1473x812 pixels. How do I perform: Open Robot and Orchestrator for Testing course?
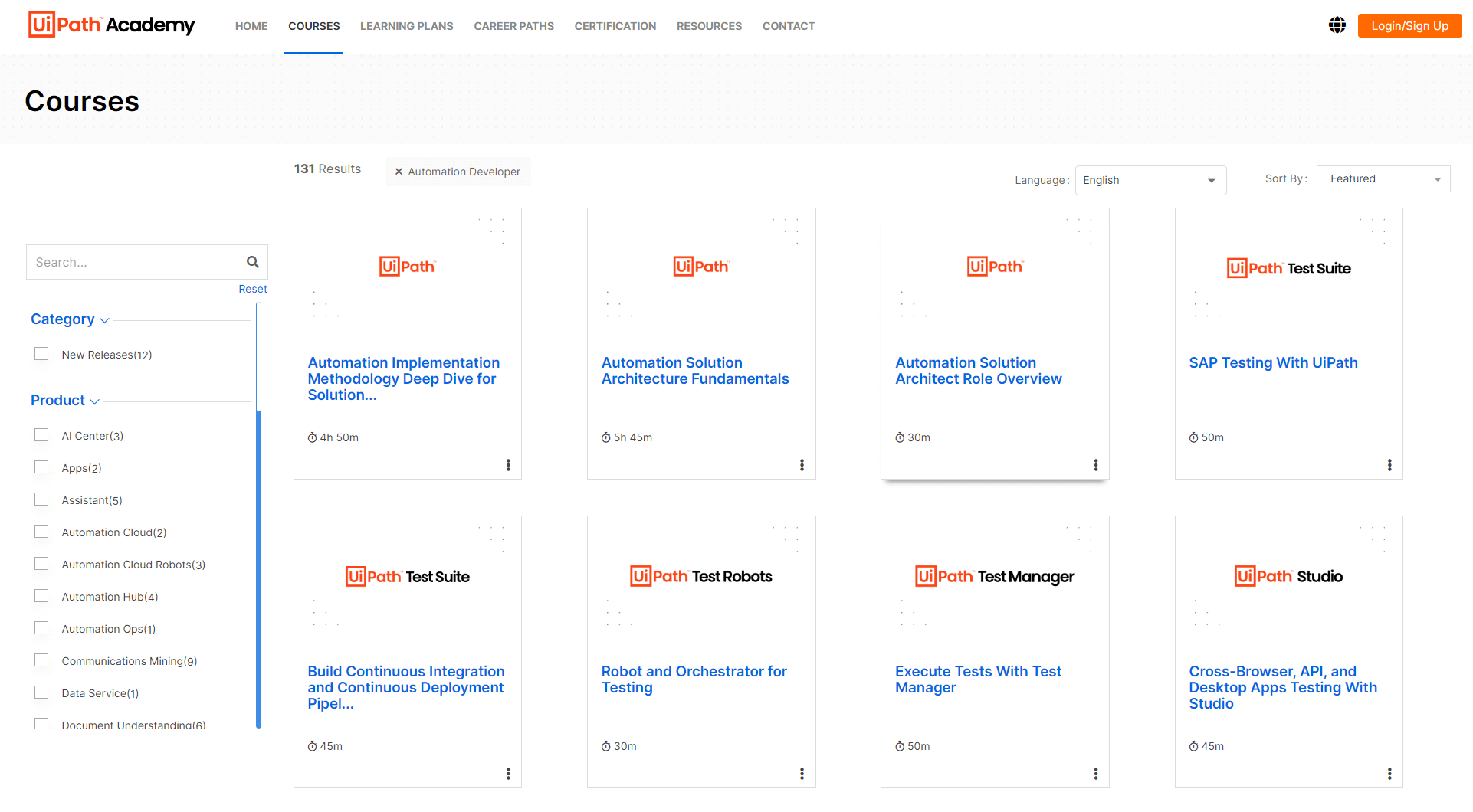click(694, 679)
